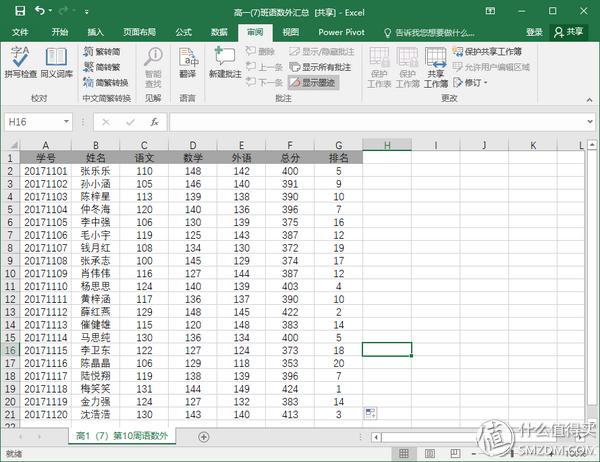This screenshot has width=600, height=462.
Task: Click Protect Sheet (保护工作表)
Action: click(379, 67)
